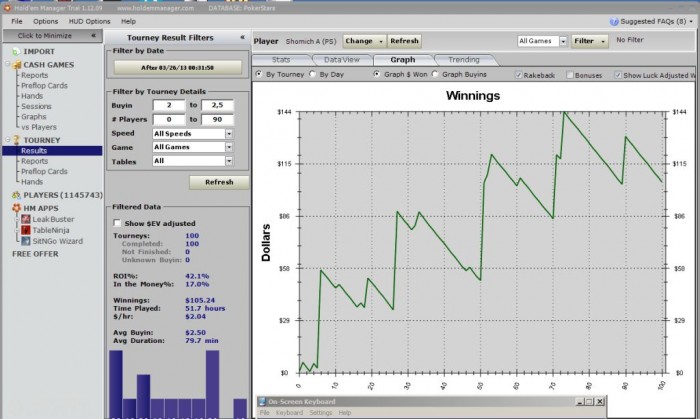Click the Players section icon
The width and height of the screenshot is (700, 419).
pyautogui.click(x=17, y=195)
